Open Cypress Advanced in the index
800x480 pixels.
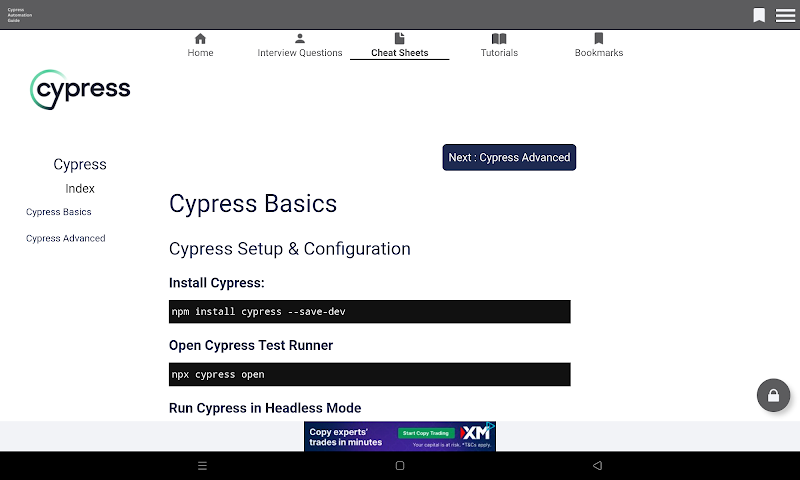[x=65, y=238]
